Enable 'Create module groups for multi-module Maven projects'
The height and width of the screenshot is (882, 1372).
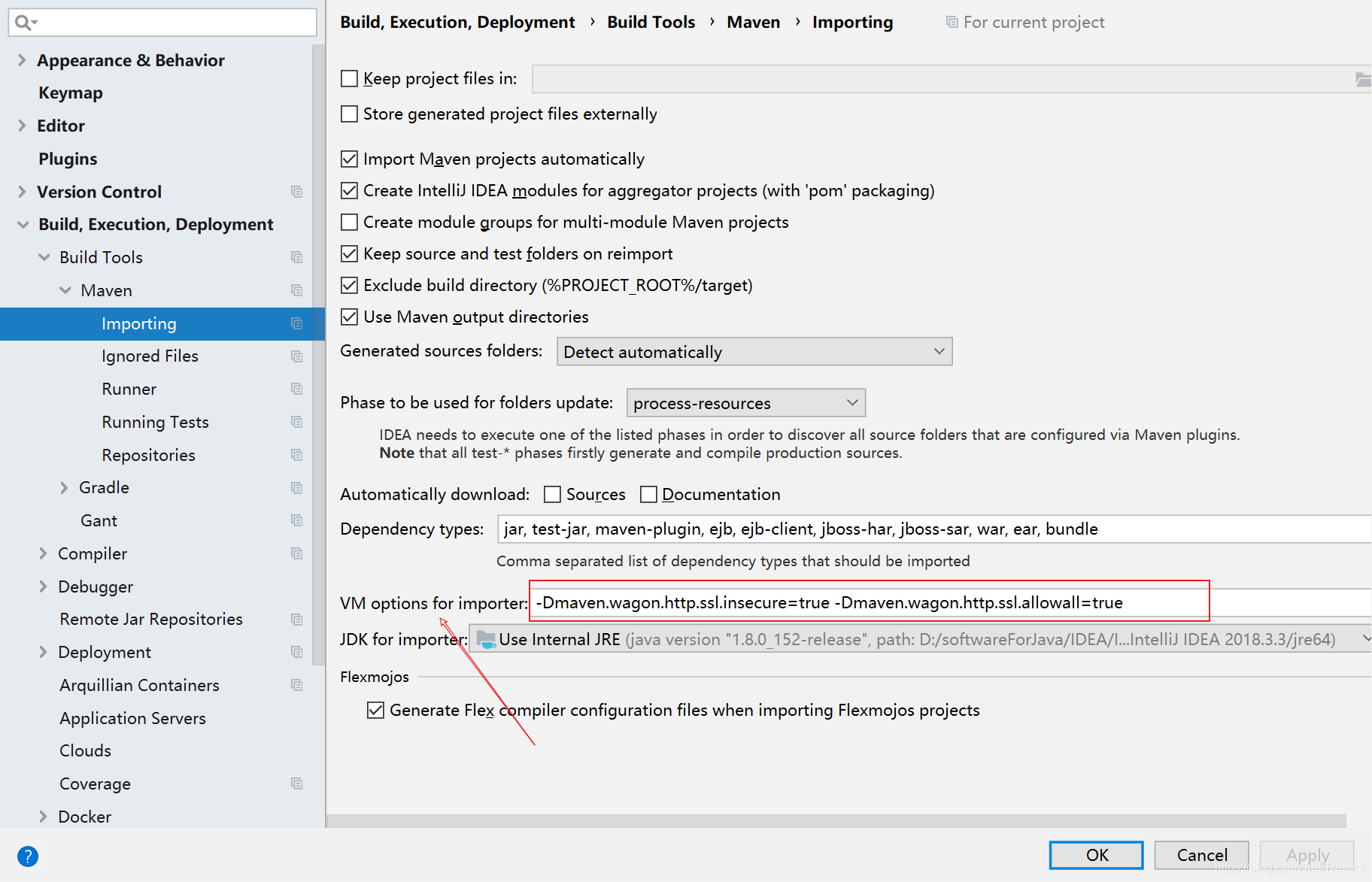pos(349,222)
